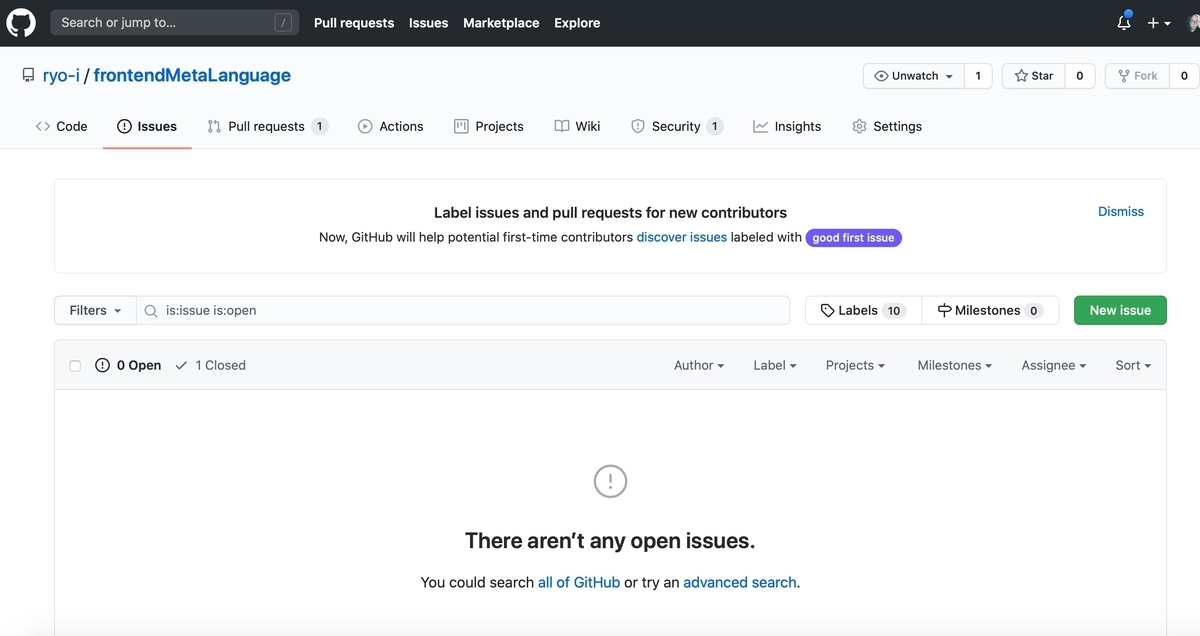Viewport: 1200px width, 636px height.
Task: Select the Issues repository tab
Action: tap(147, 126)
